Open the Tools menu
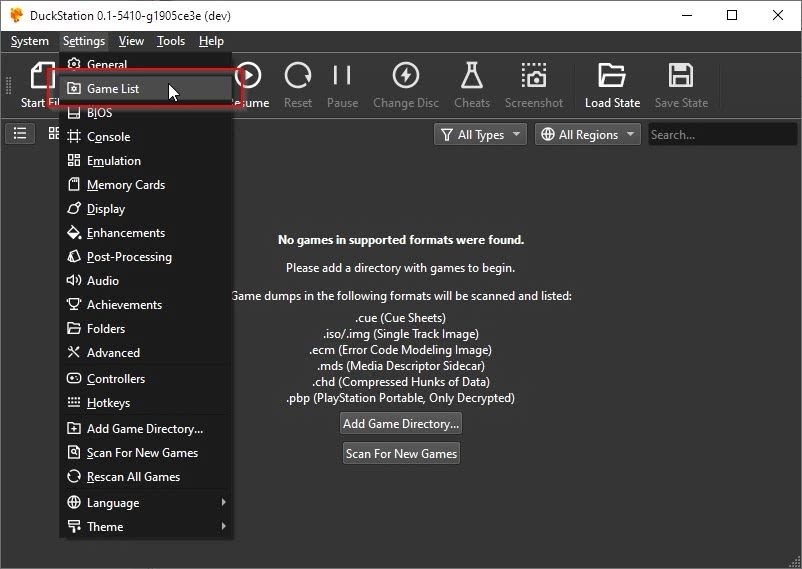Image resolution: width=802 pixels, height=569 pixels. pos(171,41)
